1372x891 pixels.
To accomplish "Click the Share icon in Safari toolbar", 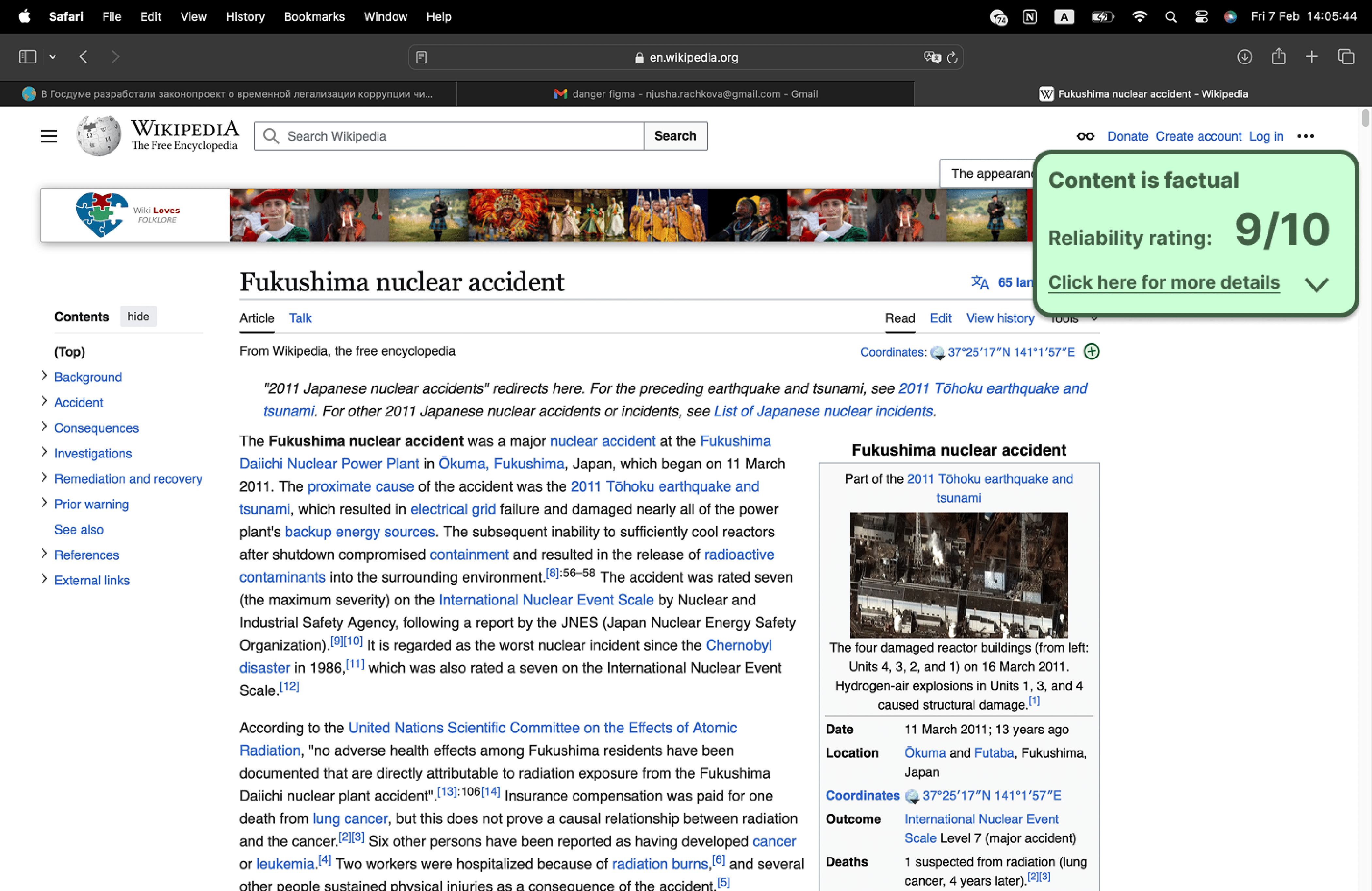I will click(x=1278, y=57).
